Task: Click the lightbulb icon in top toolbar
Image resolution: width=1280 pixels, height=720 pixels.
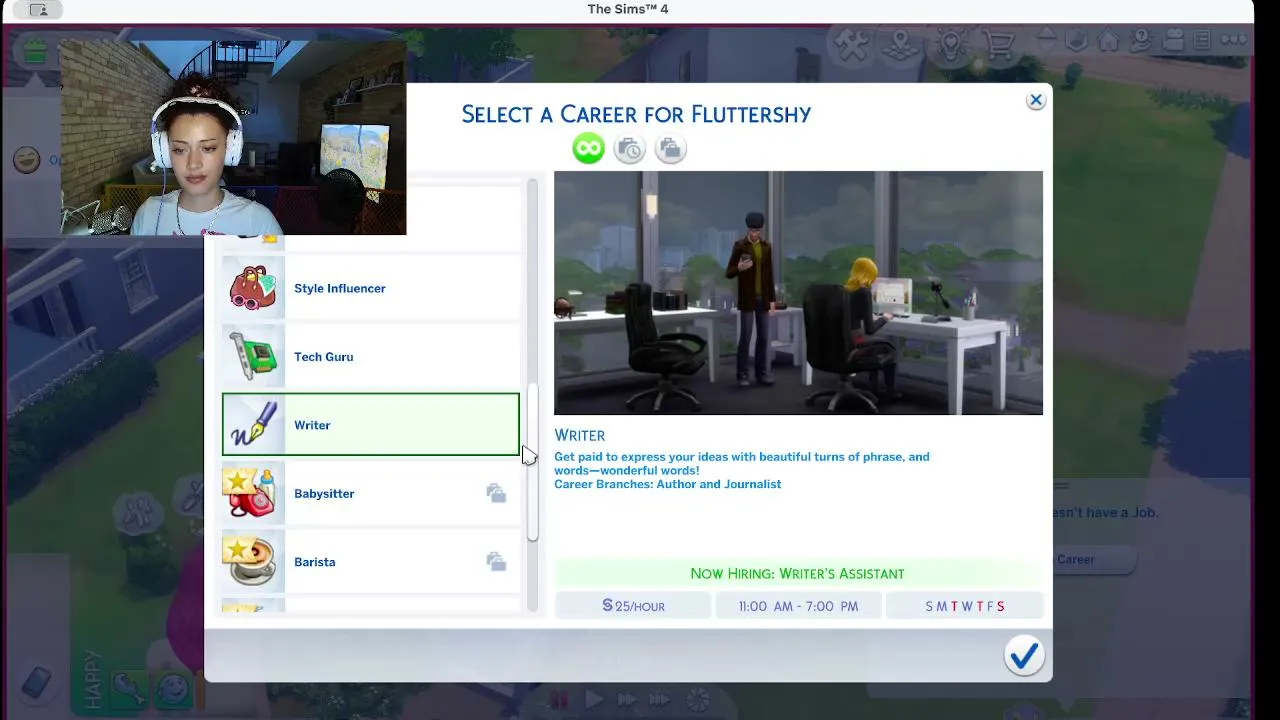Action: pyautogui.click(x=951, y=44)
